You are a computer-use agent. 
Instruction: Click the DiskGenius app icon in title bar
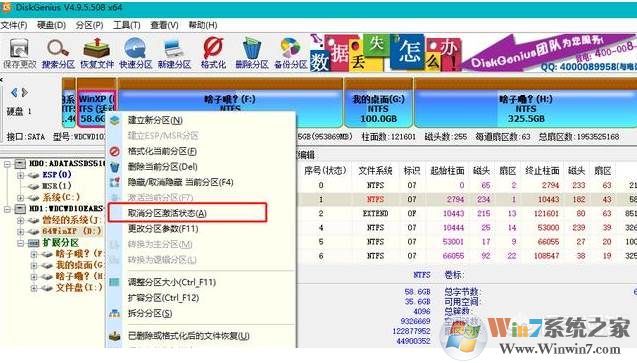point(6,7)
